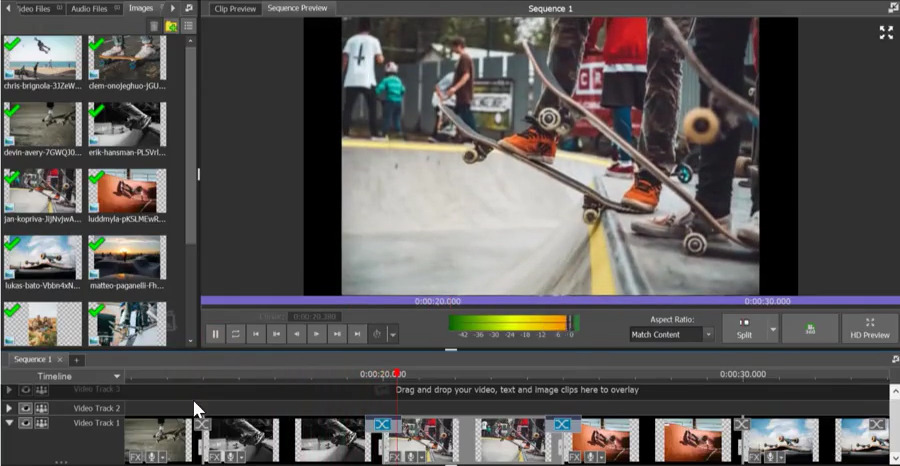Open the blue highlighted transition before playhead
Viewport: 900px width, 466px height.
(382, 425)
